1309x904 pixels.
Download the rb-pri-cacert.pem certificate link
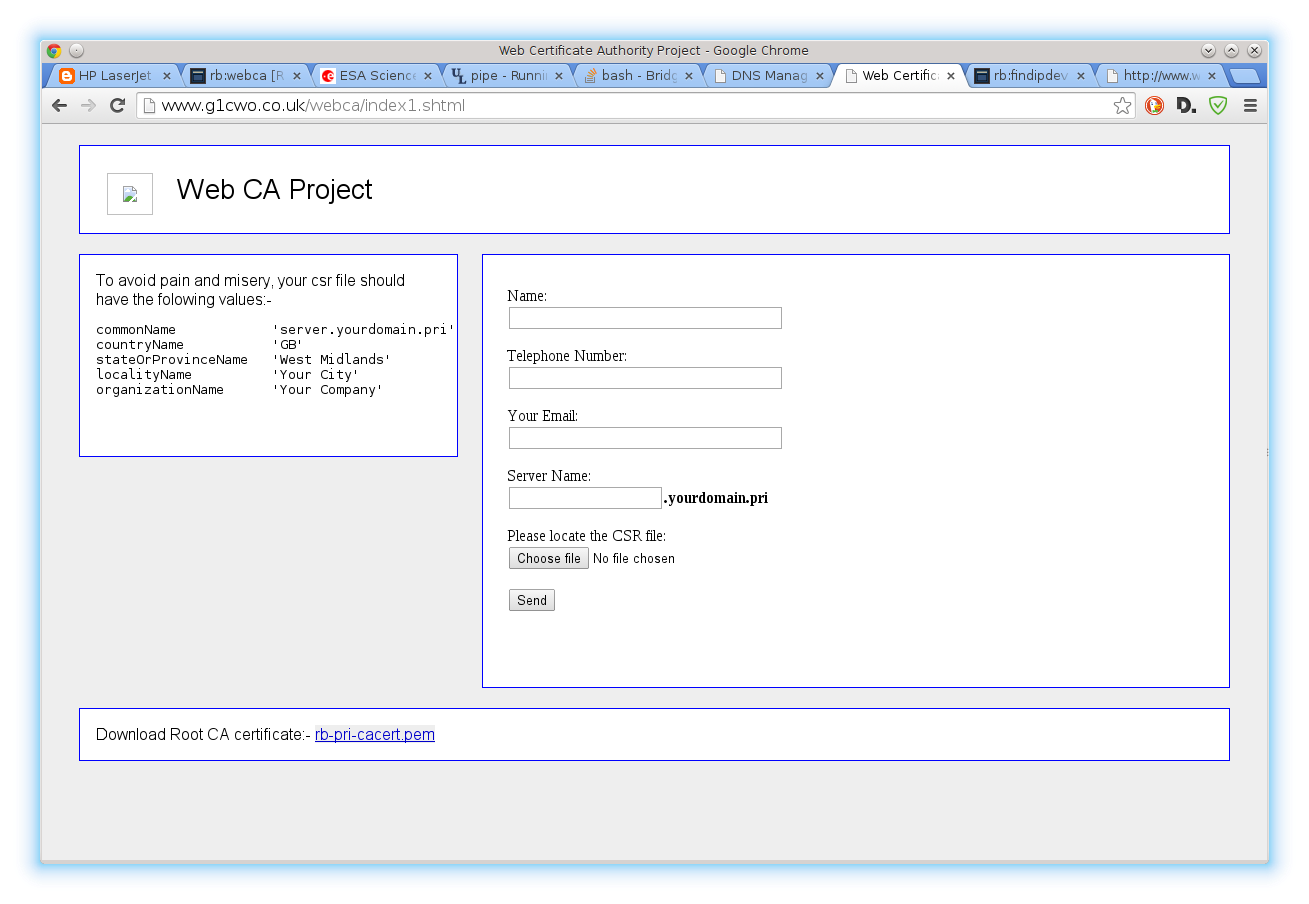374,735
